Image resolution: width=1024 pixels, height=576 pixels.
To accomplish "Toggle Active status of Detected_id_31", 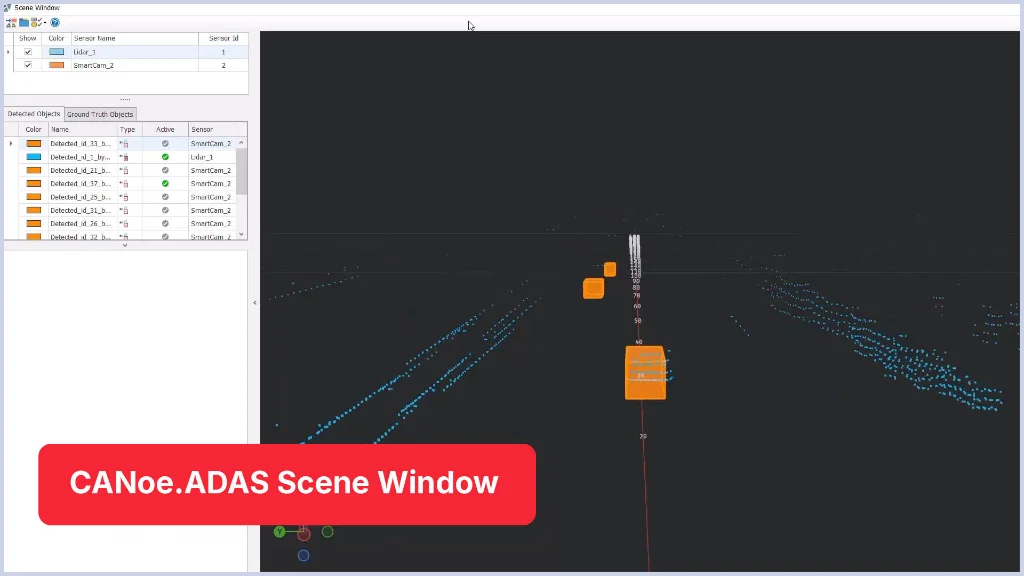I will click(165, 211).
